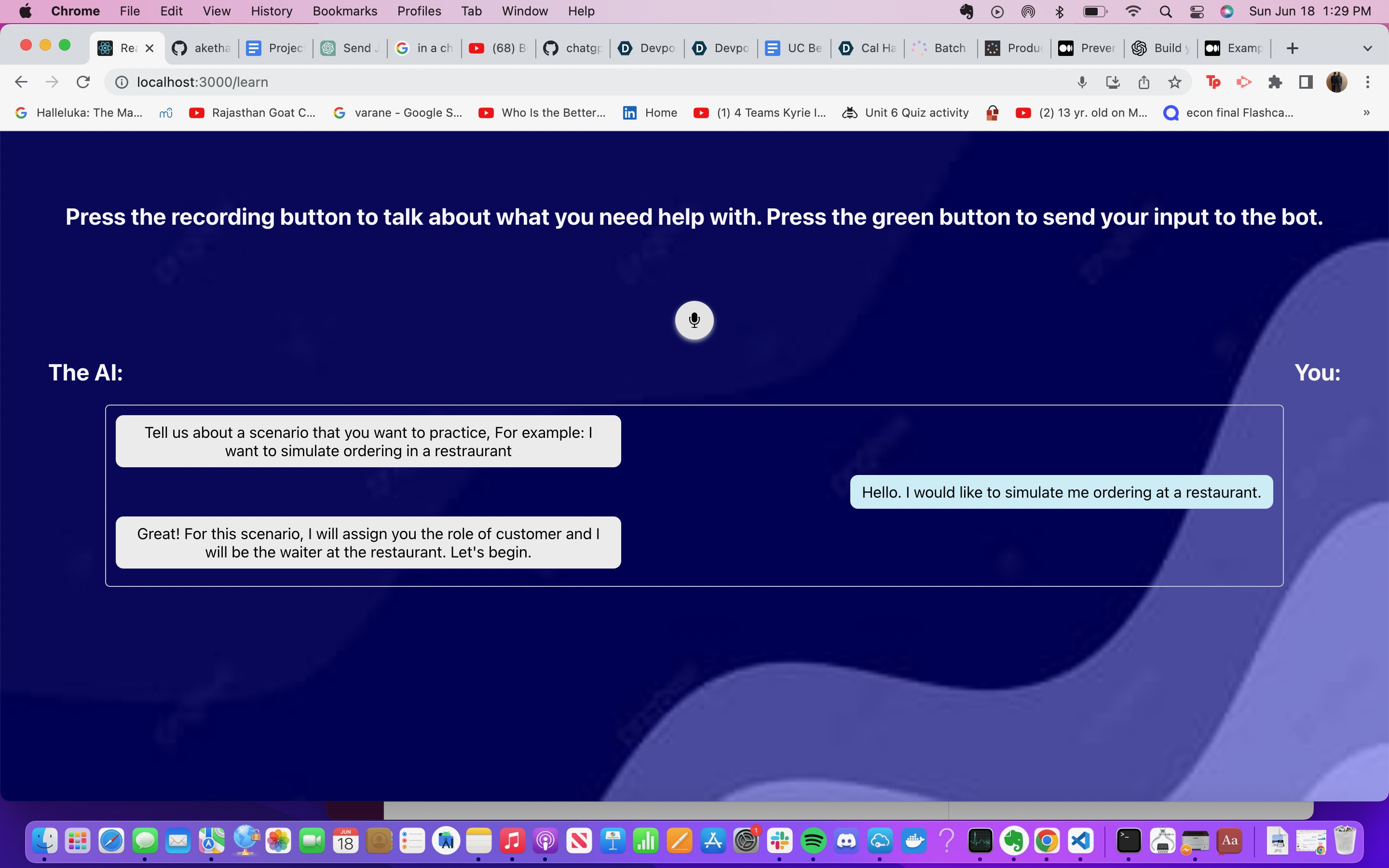Open Spotify from the Dock
This screenshot has width=1389, height=868.
click(813, 841)
